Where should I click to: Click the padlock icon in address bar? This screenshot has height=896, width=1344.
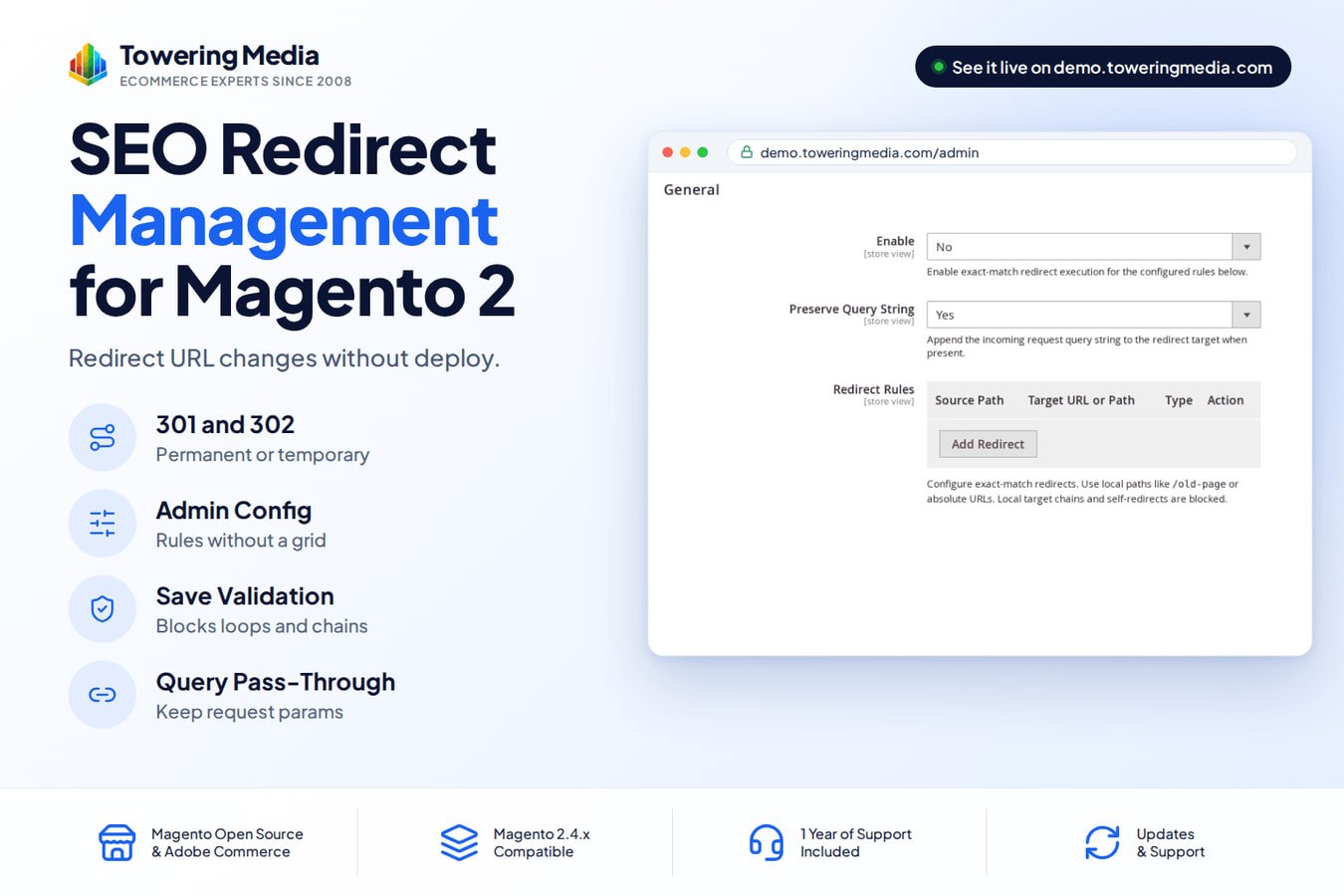coord(747,152)
